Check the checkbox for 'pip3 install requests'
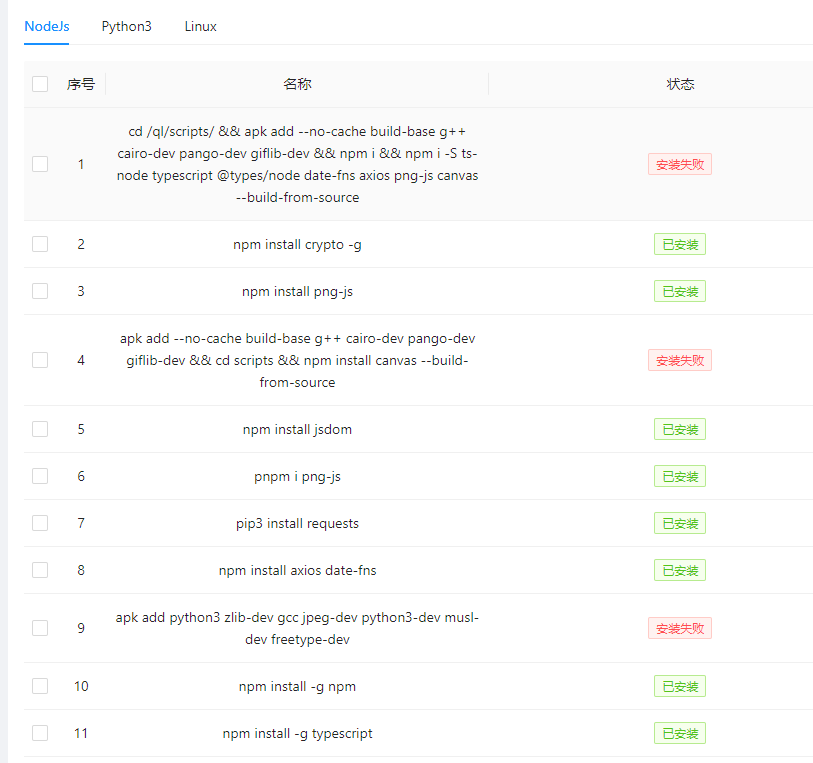 [x=40, y=523]
